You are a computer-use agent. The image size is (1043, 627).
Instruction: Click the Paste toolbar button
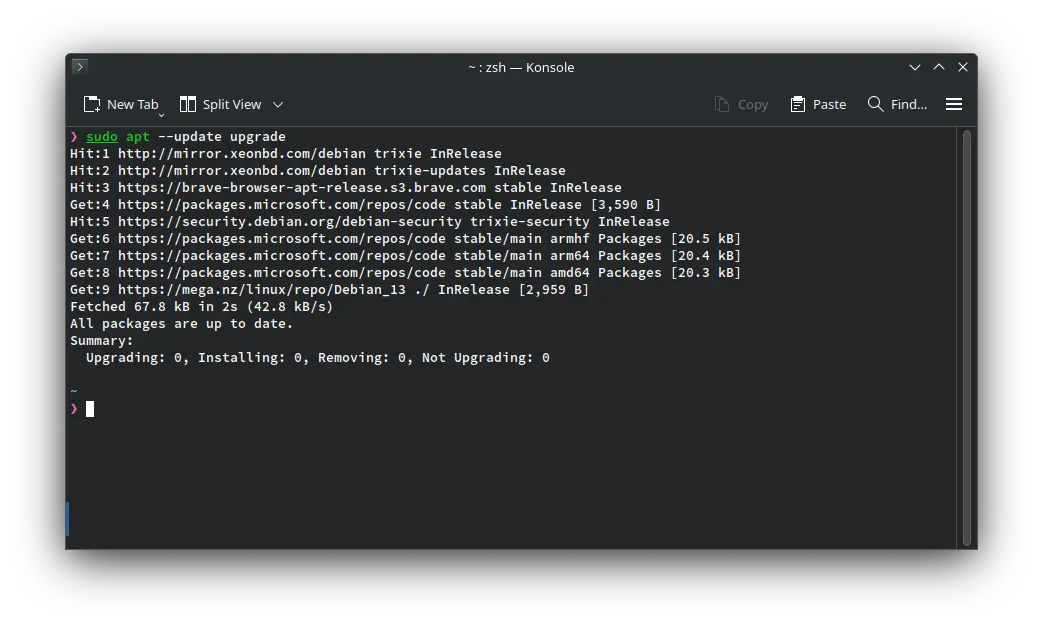point(818,104)
